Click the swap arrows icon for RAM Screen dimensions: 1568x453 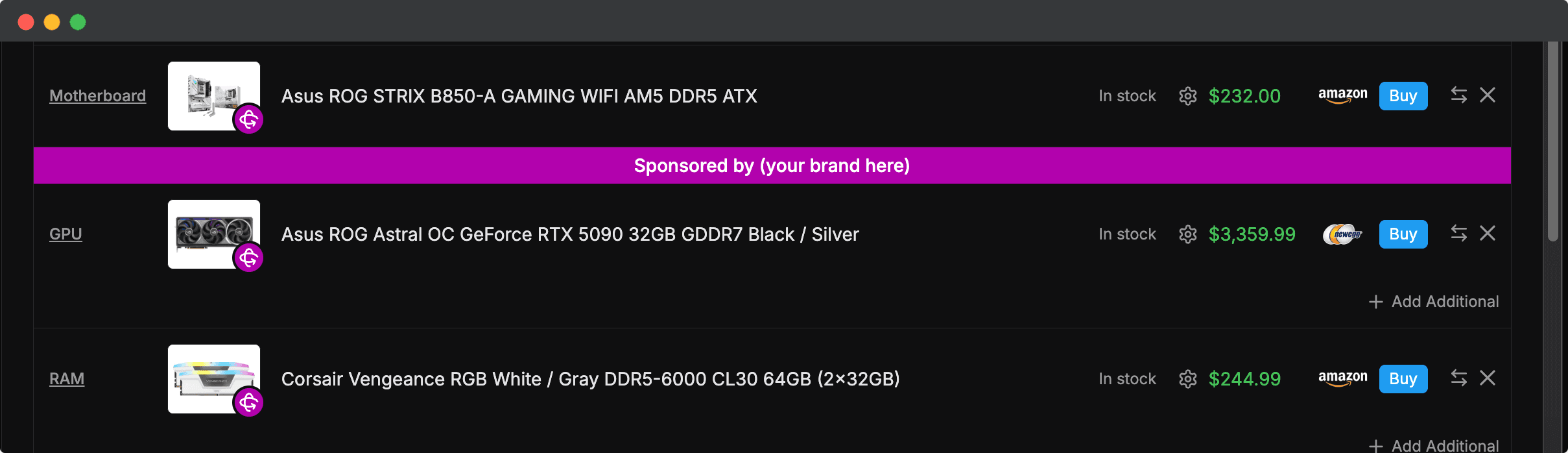[x=1458, y=378]
